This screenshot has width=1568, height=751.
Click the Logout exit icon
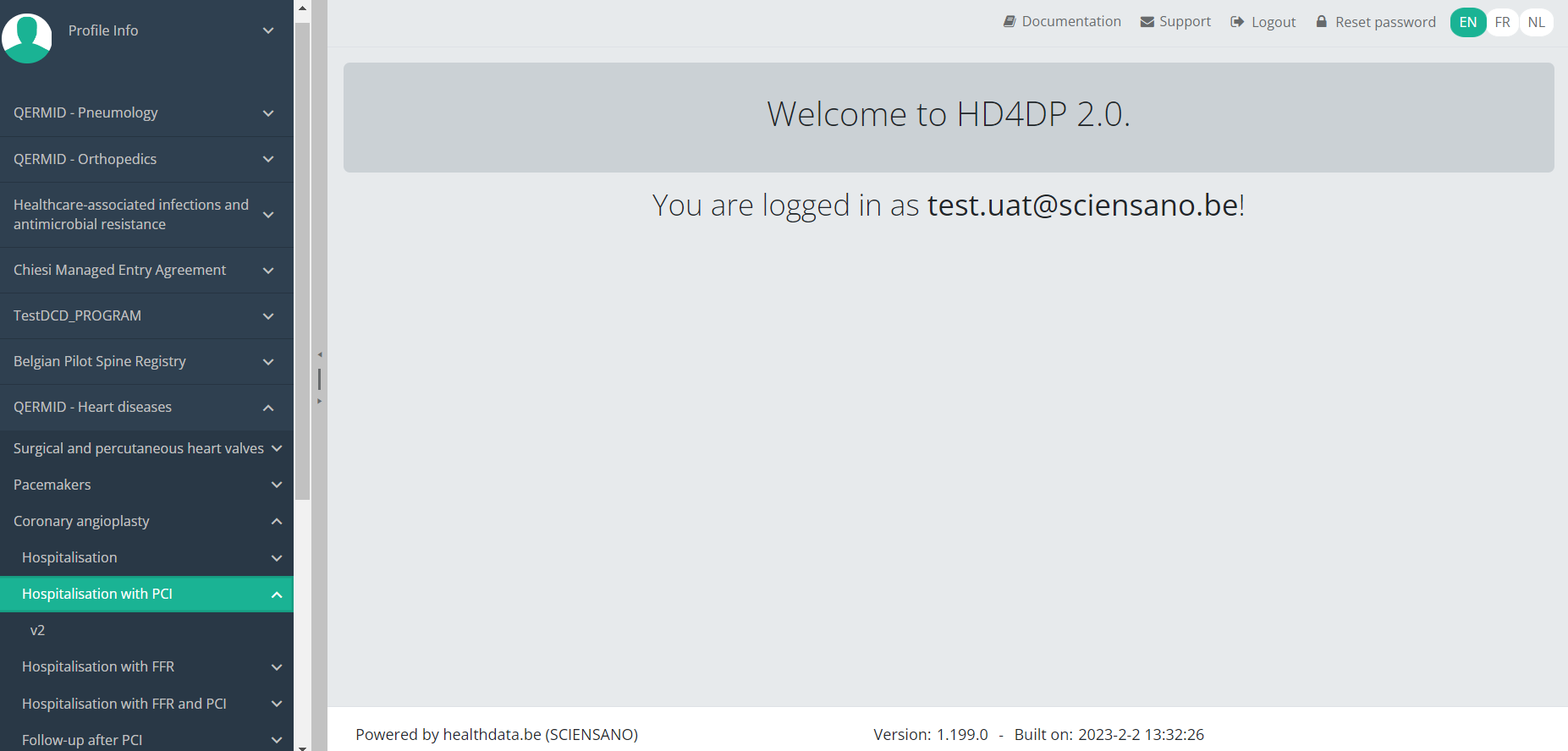[x=1237, y=22]
